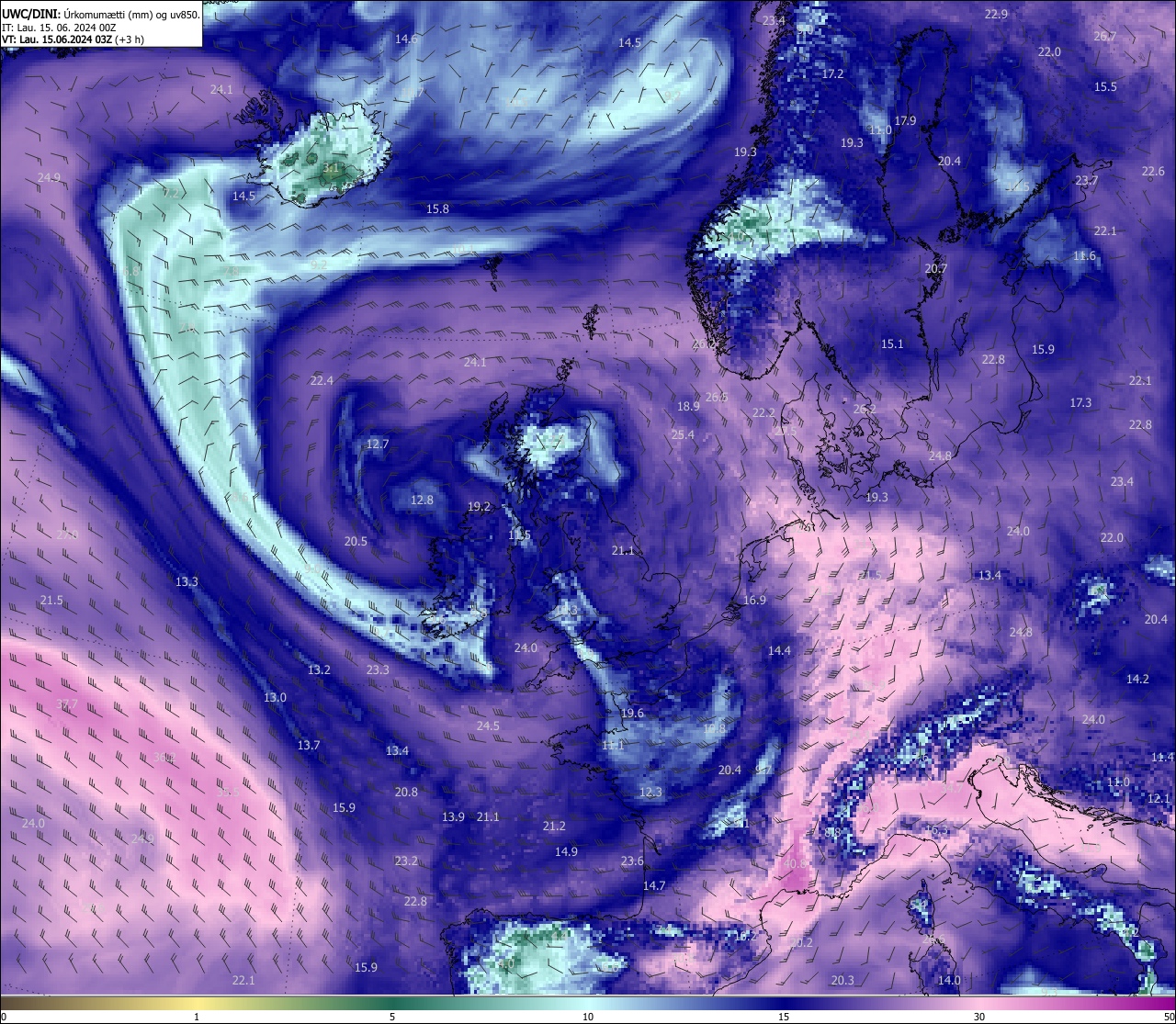1176x1024 pixels.
Task: Click the map value 15.1 over Sweden
Action: click(x=892, y=343)
